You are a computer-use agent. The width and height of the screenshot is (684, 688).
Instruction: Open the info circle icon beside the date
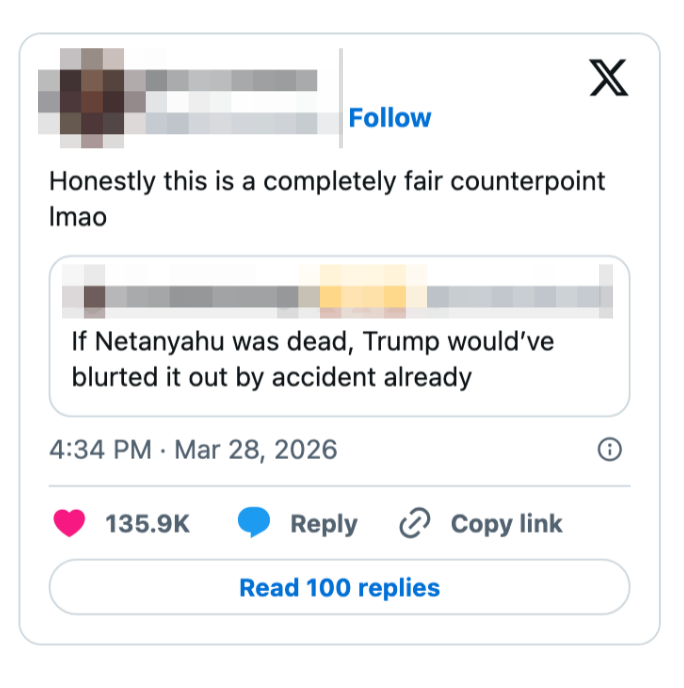point(609,450)
